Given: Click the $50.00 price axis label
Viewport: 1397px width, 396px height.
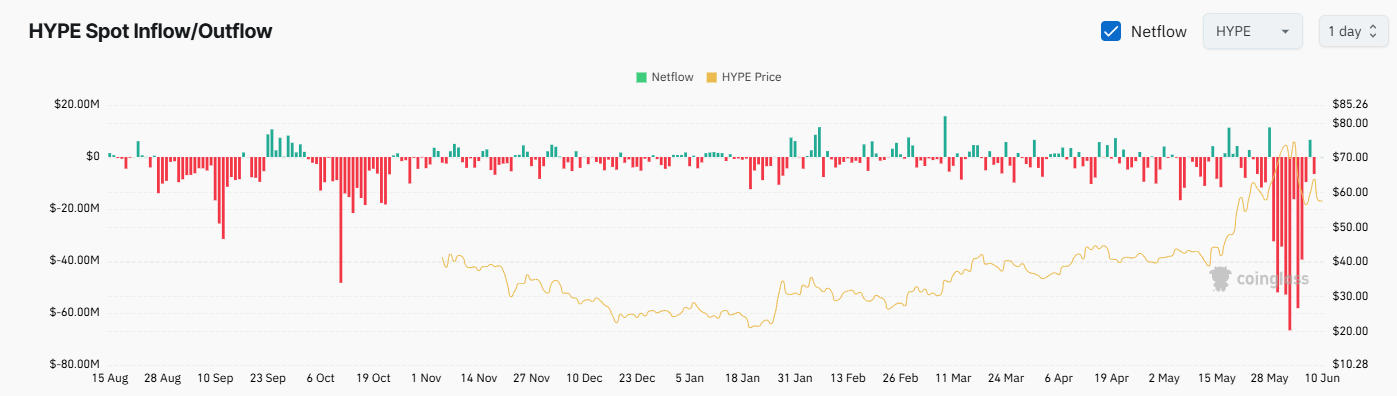Looking at the screenshot, I should pyautogui.click(x=1350, y=227).
